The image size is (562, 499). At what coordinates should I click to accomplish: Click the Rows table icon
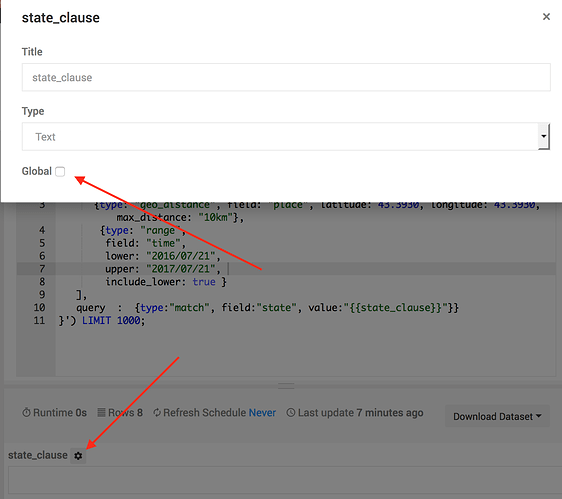101,412
